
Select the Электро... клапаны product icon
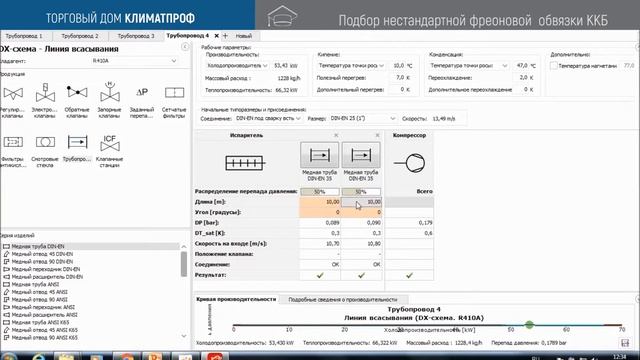[x=45, y=93]
